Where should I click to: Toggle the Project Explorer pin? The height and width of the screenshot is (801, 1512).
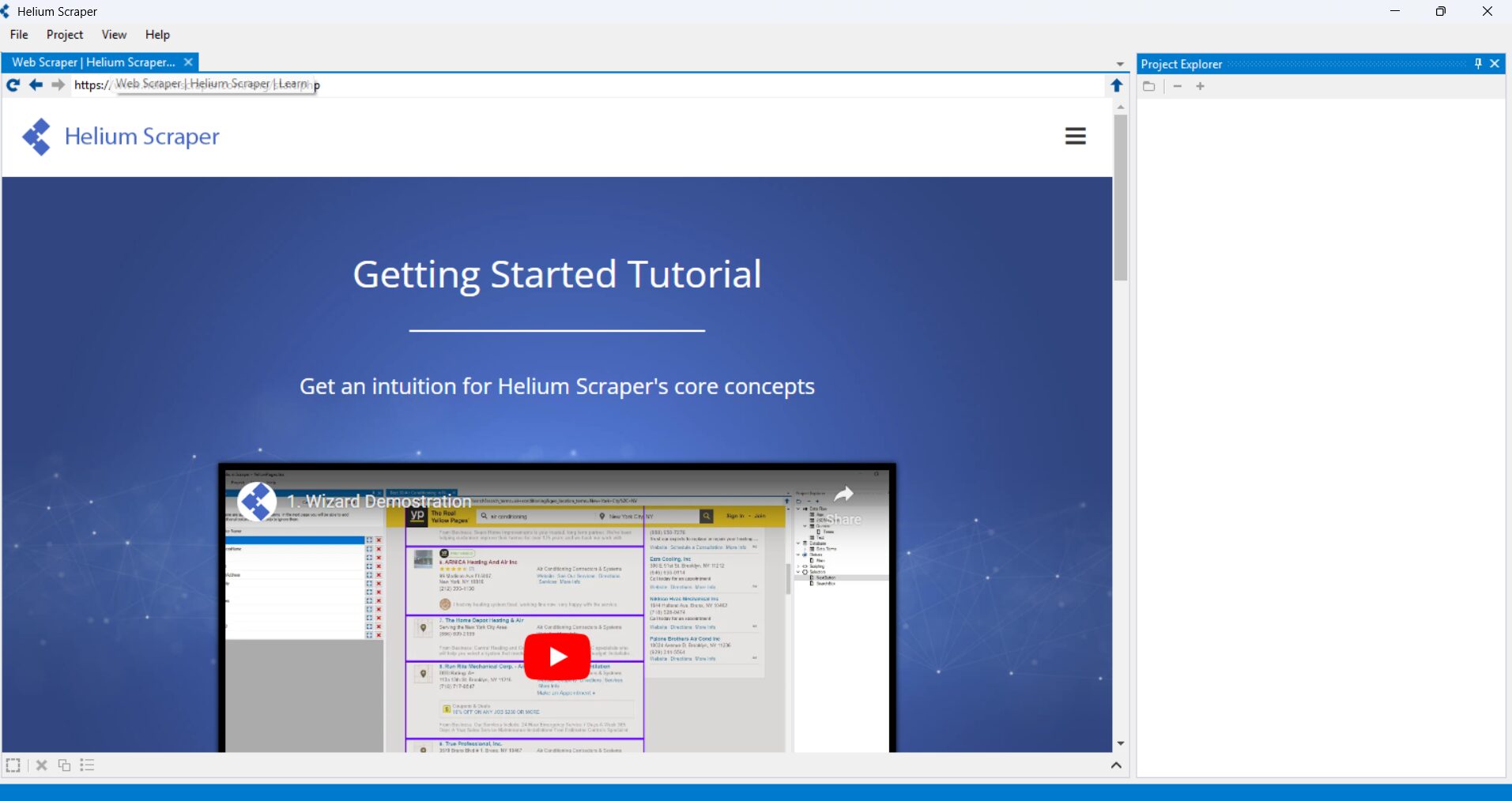click(x=1478, y=64)
